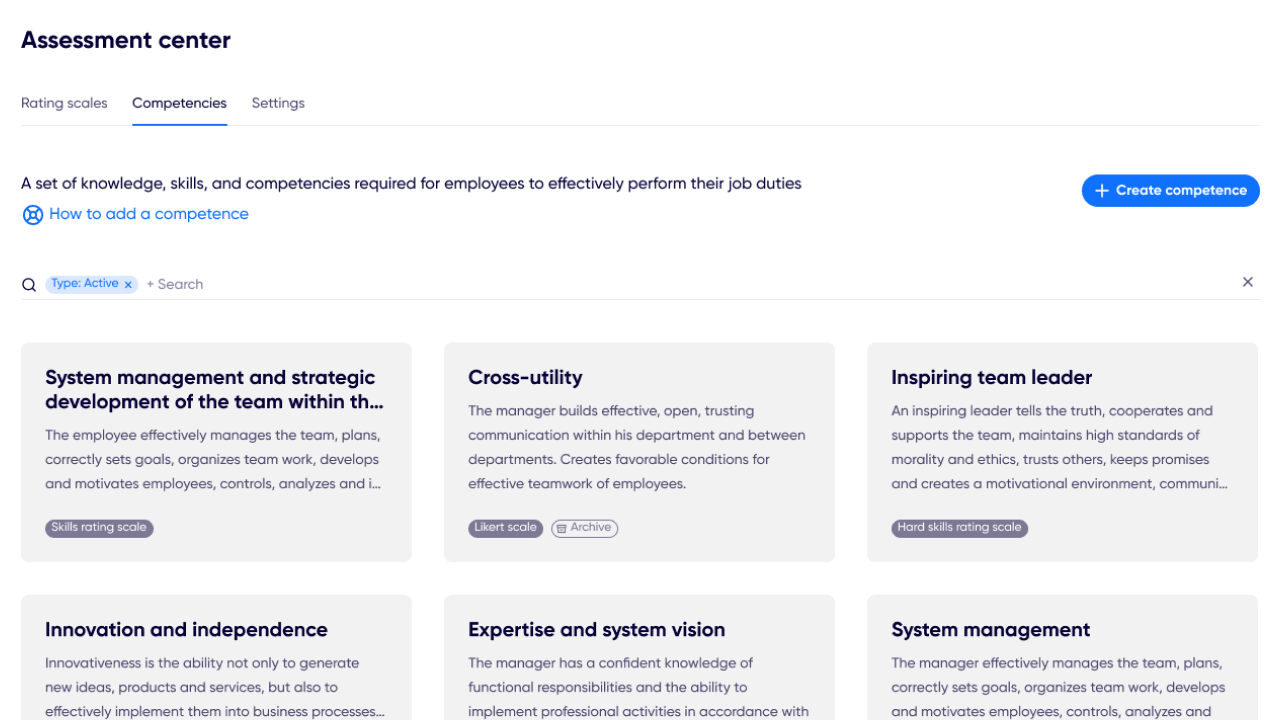Select the Competencies tab
The image size is (1281, 720).
click(179, 103)
